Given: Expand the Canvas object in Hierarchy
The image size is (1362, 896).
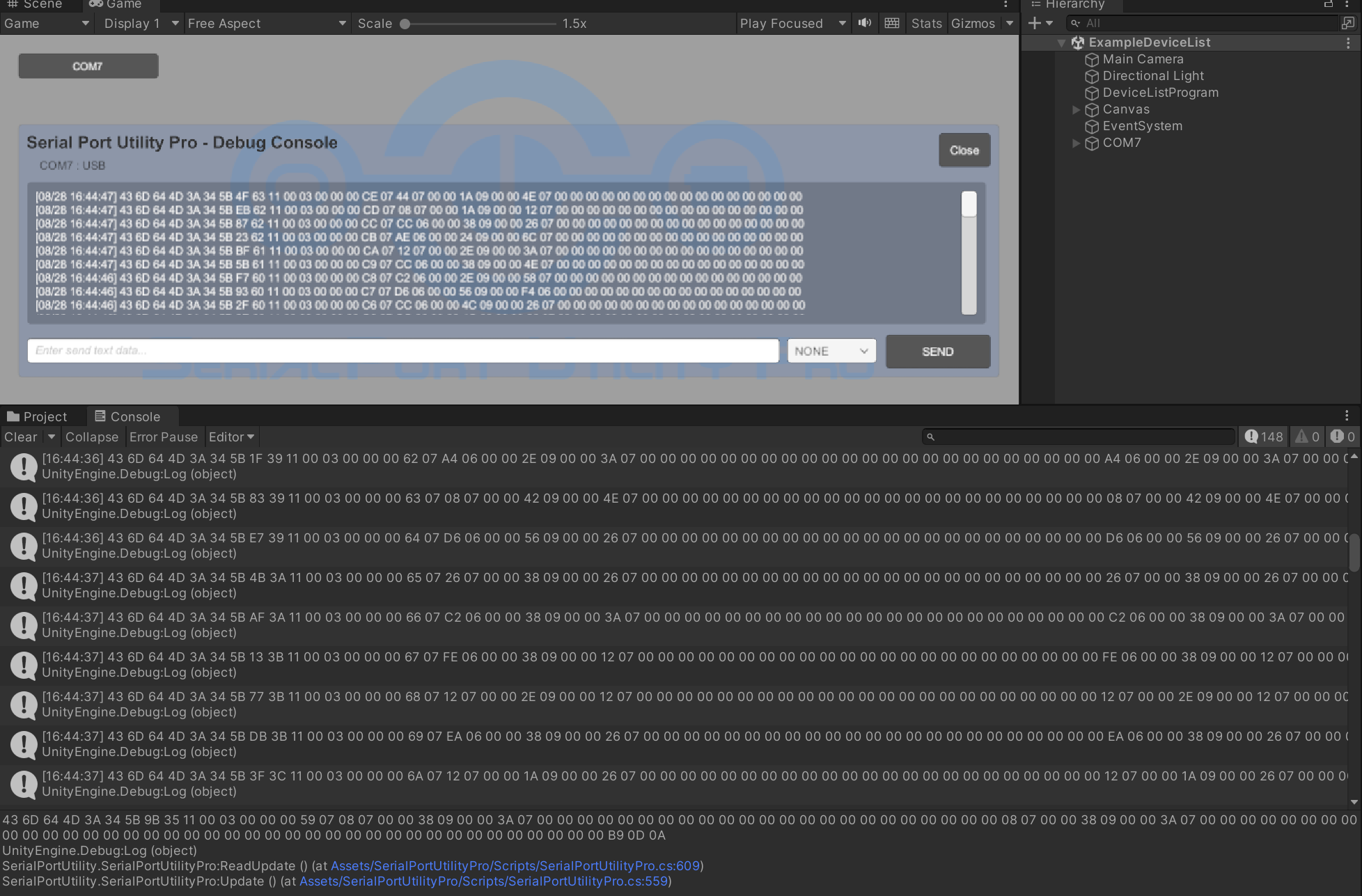Looking at the screenshot, I should 1076,110.
